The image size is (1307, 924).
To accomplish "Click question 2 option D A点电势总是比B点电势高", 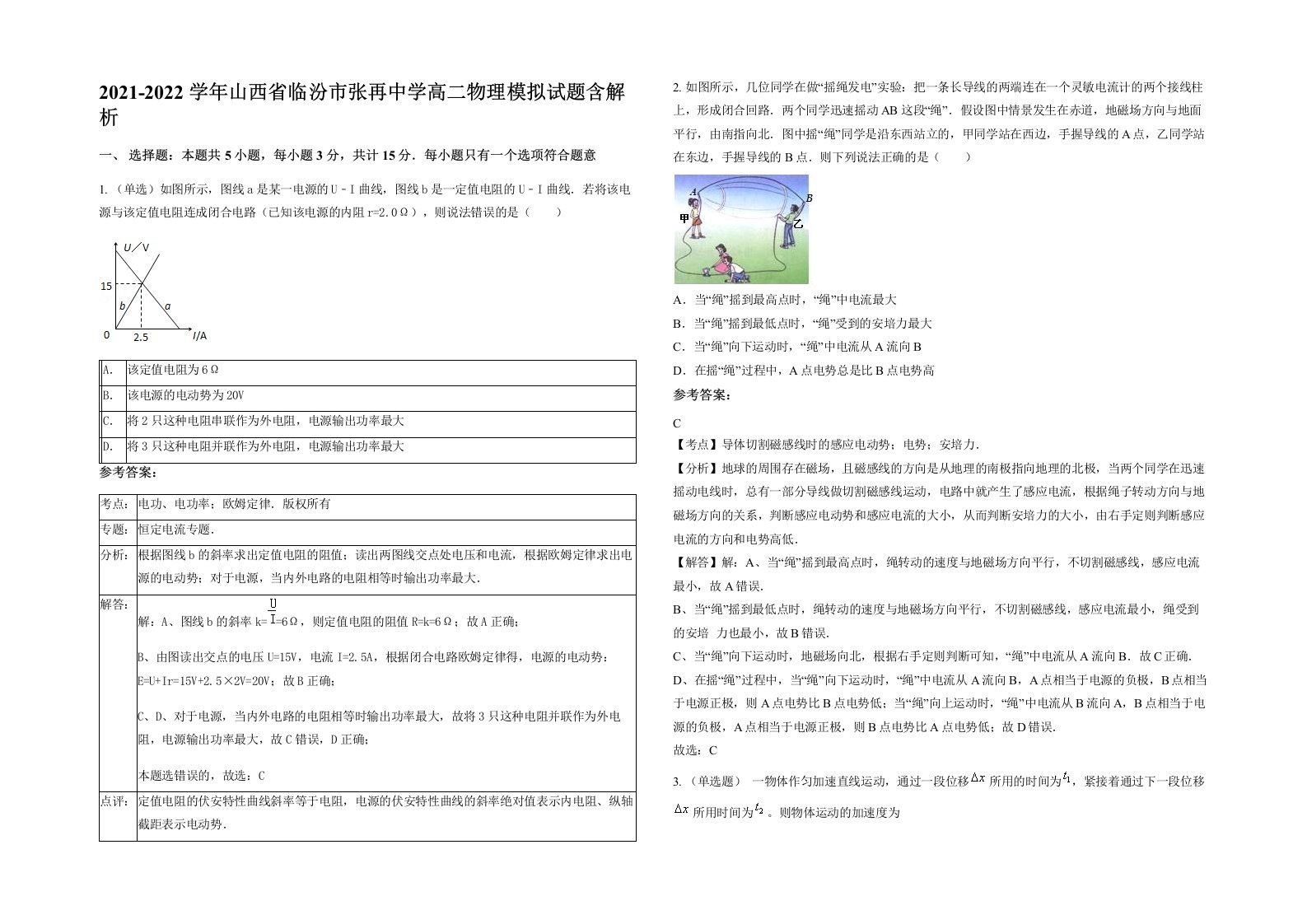I will tap(804, 371).
